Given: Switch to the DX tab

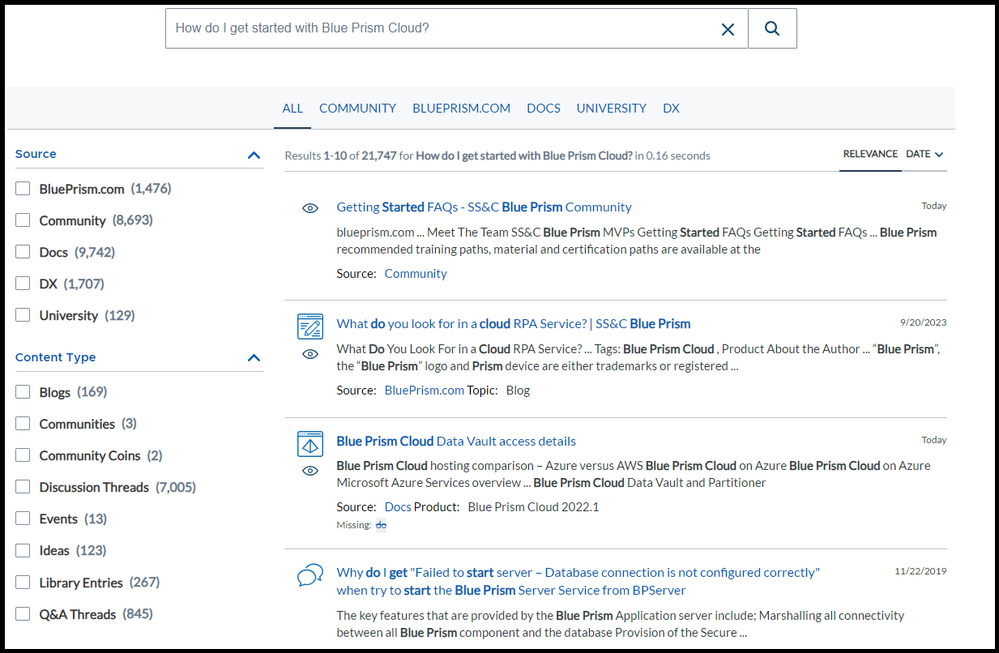Looking at the screenshot, I should point(671,108).
